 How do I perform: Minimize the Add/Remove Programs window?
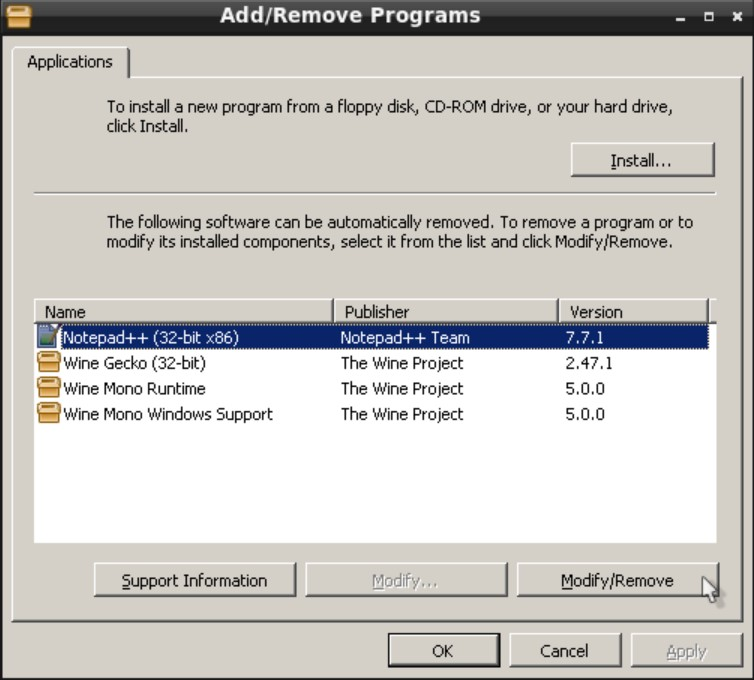click(x=680, y=17)
